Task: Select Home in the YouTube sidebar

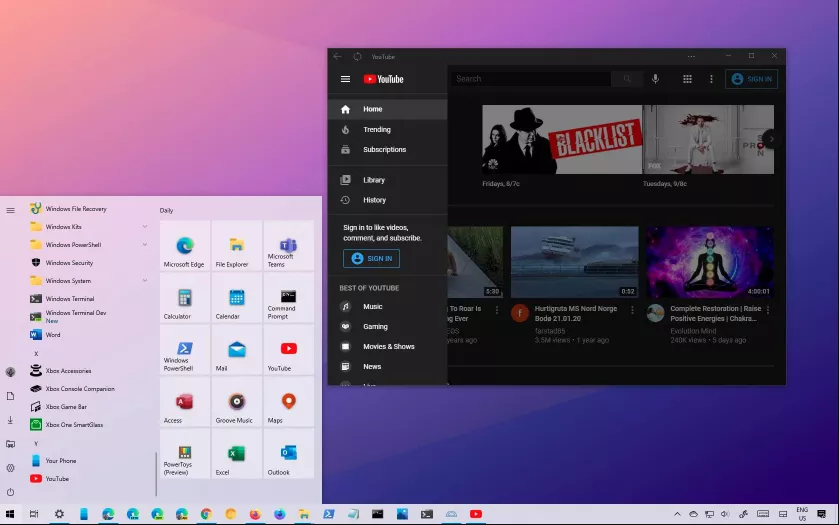Action: tap(387, 109)
